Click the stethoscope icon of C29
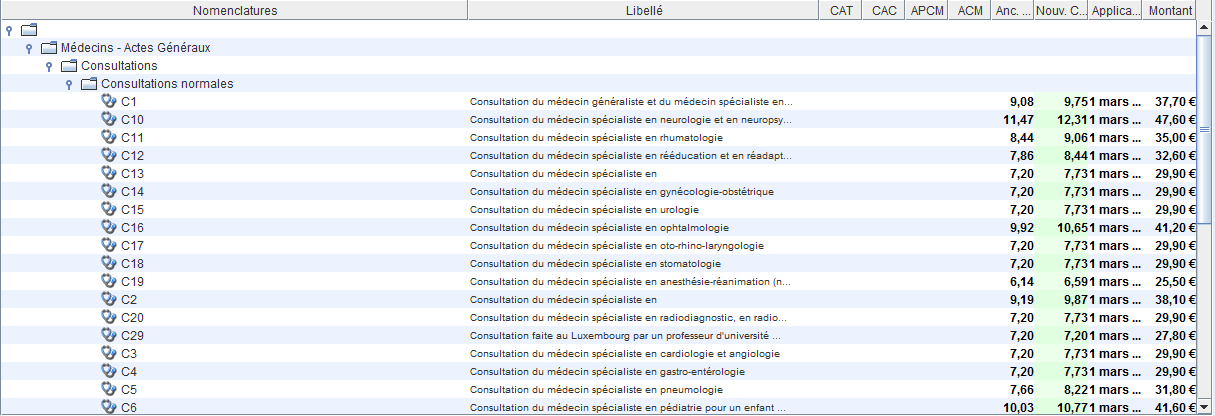The image size is (1215, 416). 109,335
